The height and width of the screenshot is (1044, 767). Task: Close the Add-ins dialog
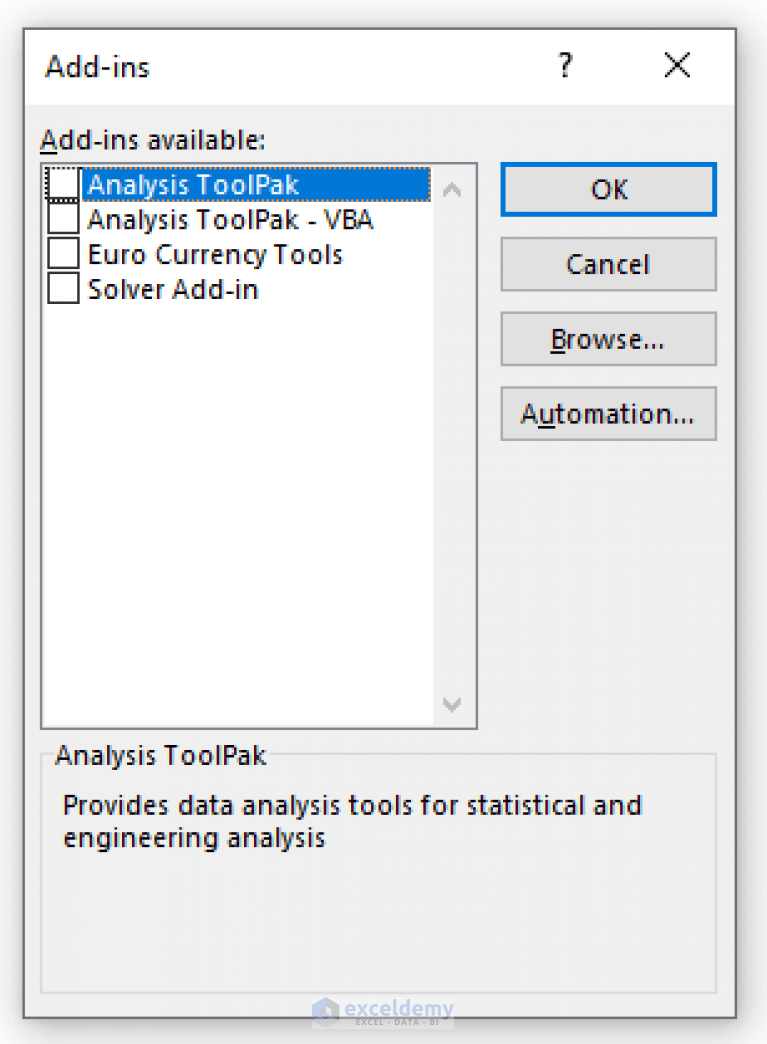pos(677,66)
